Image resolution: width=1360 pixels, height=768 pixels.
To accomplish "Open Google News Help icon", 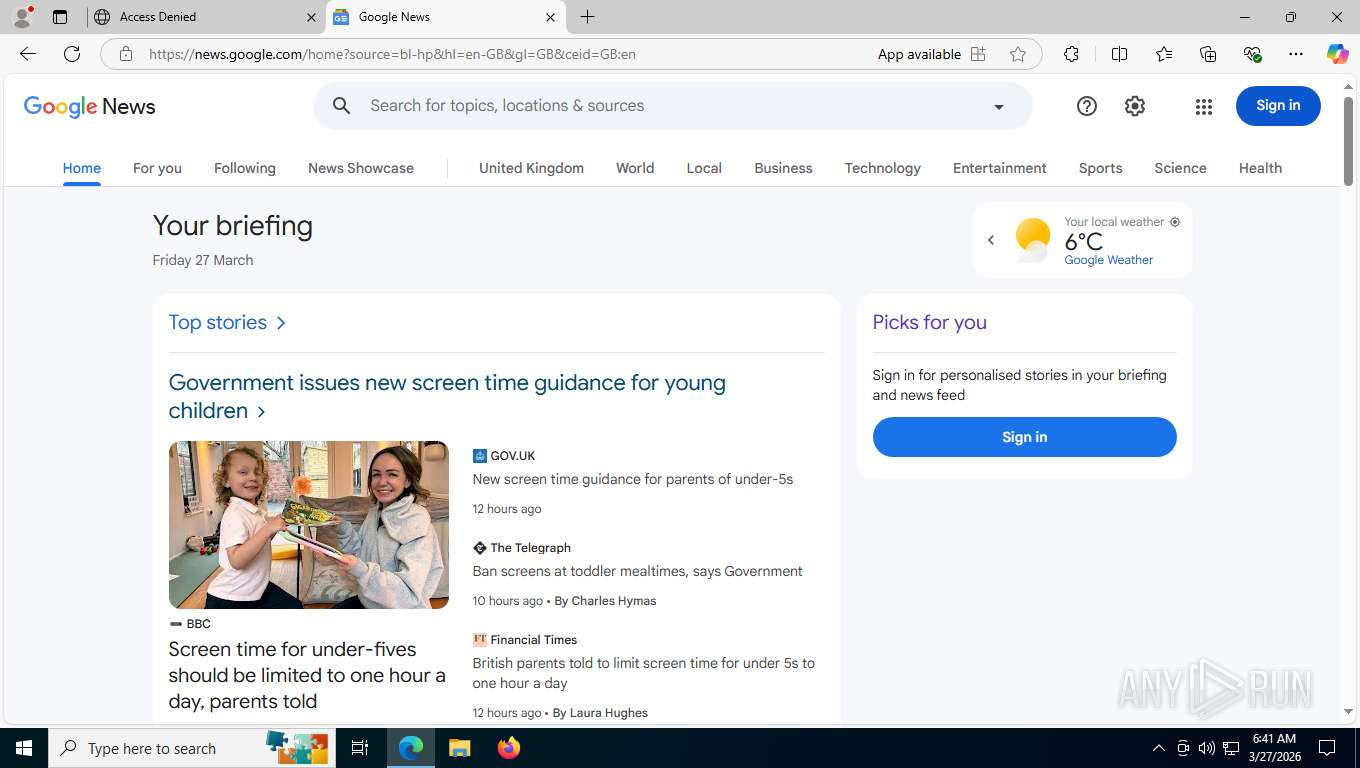I will tap(1087, 106).
